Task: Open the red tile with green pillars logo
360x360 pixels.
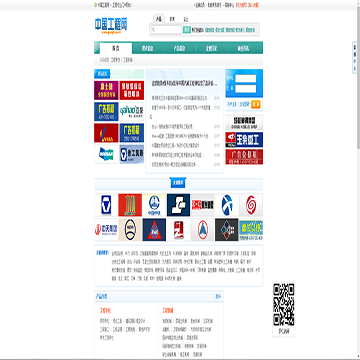Action: click(x=130, y=205)
